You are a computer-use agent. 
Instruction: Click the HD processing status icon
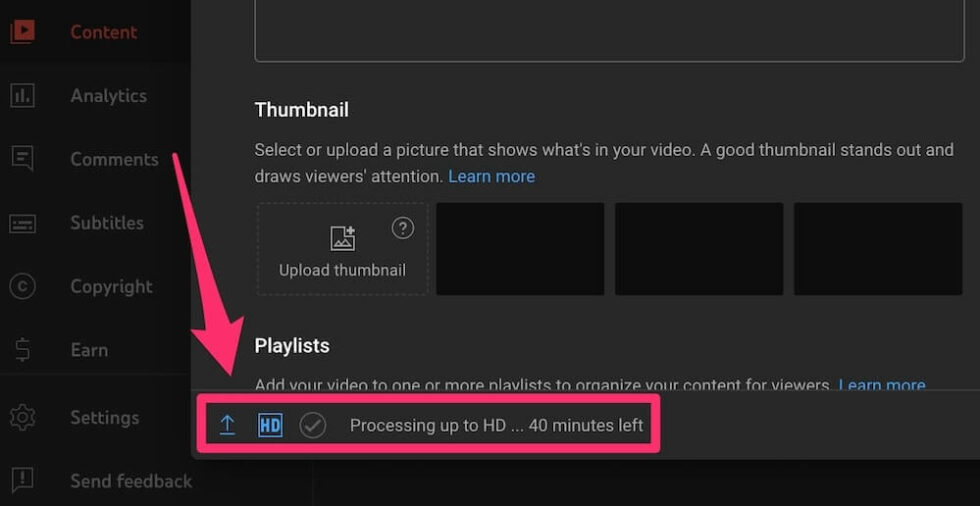point(270,425)
